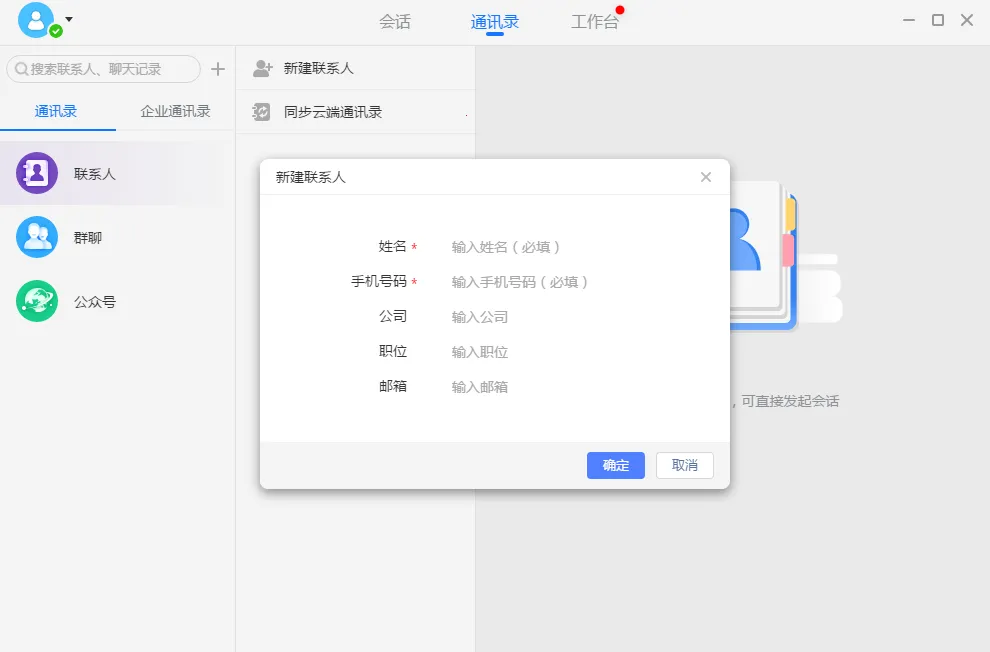This screenshot has height=652, width=990.
Task: Select the 联系人 contacts sidebar icon
Action: (x=37, y=172)
